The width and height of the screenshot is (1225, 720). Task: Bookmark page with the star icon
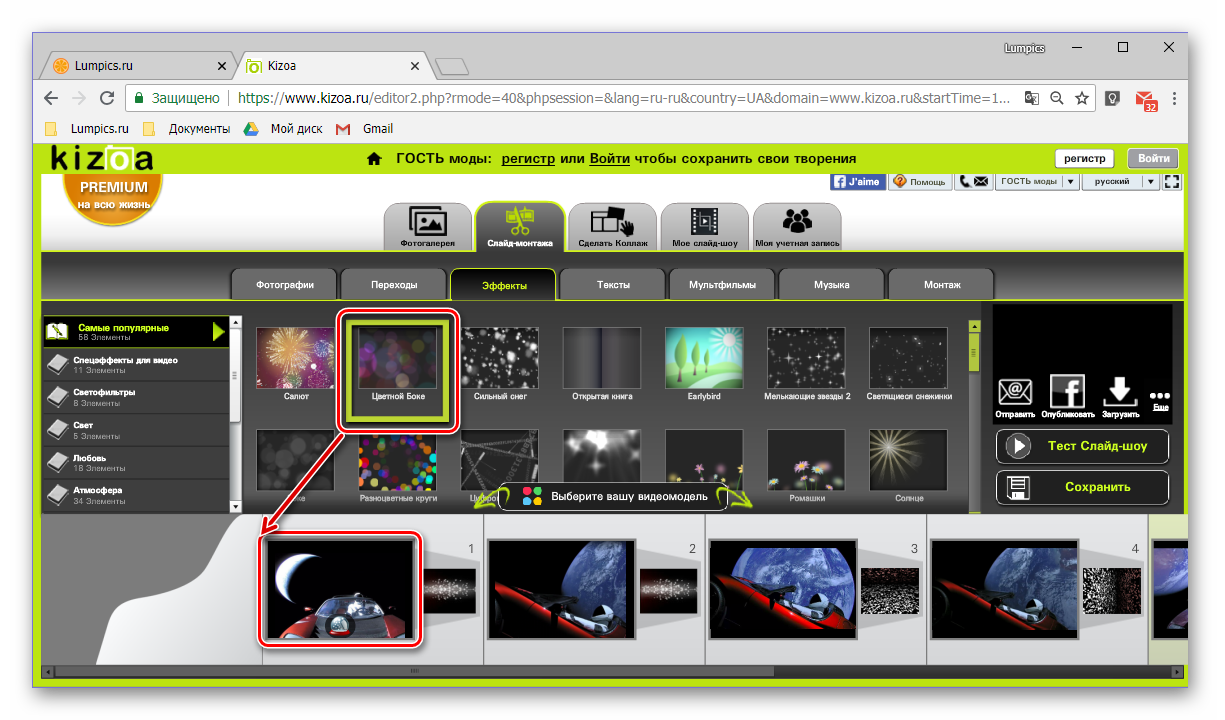1082,98
